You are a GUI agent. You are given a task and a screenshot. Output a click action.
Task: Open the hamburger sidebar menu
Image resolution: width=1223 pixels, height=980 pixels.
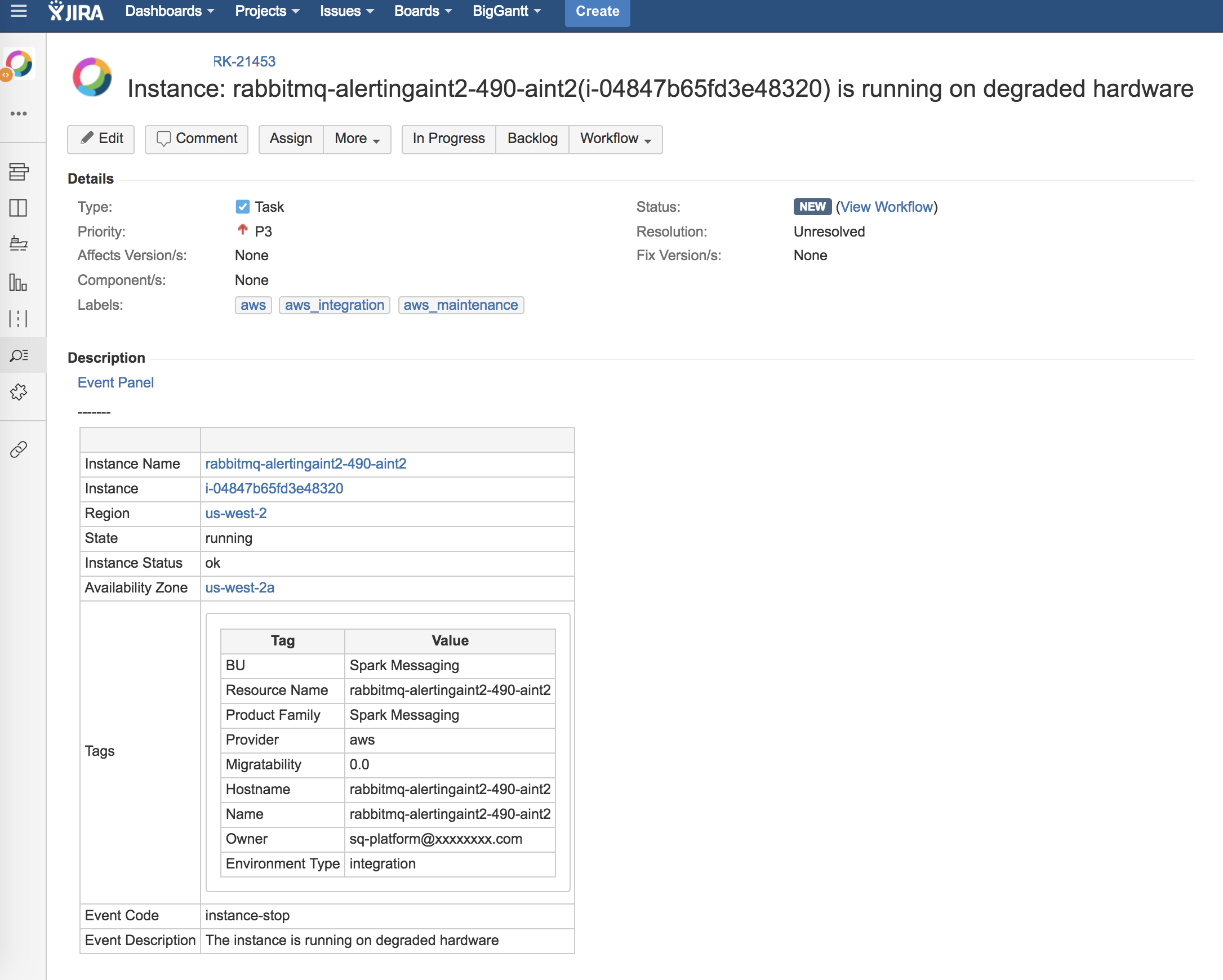[19, 11]
